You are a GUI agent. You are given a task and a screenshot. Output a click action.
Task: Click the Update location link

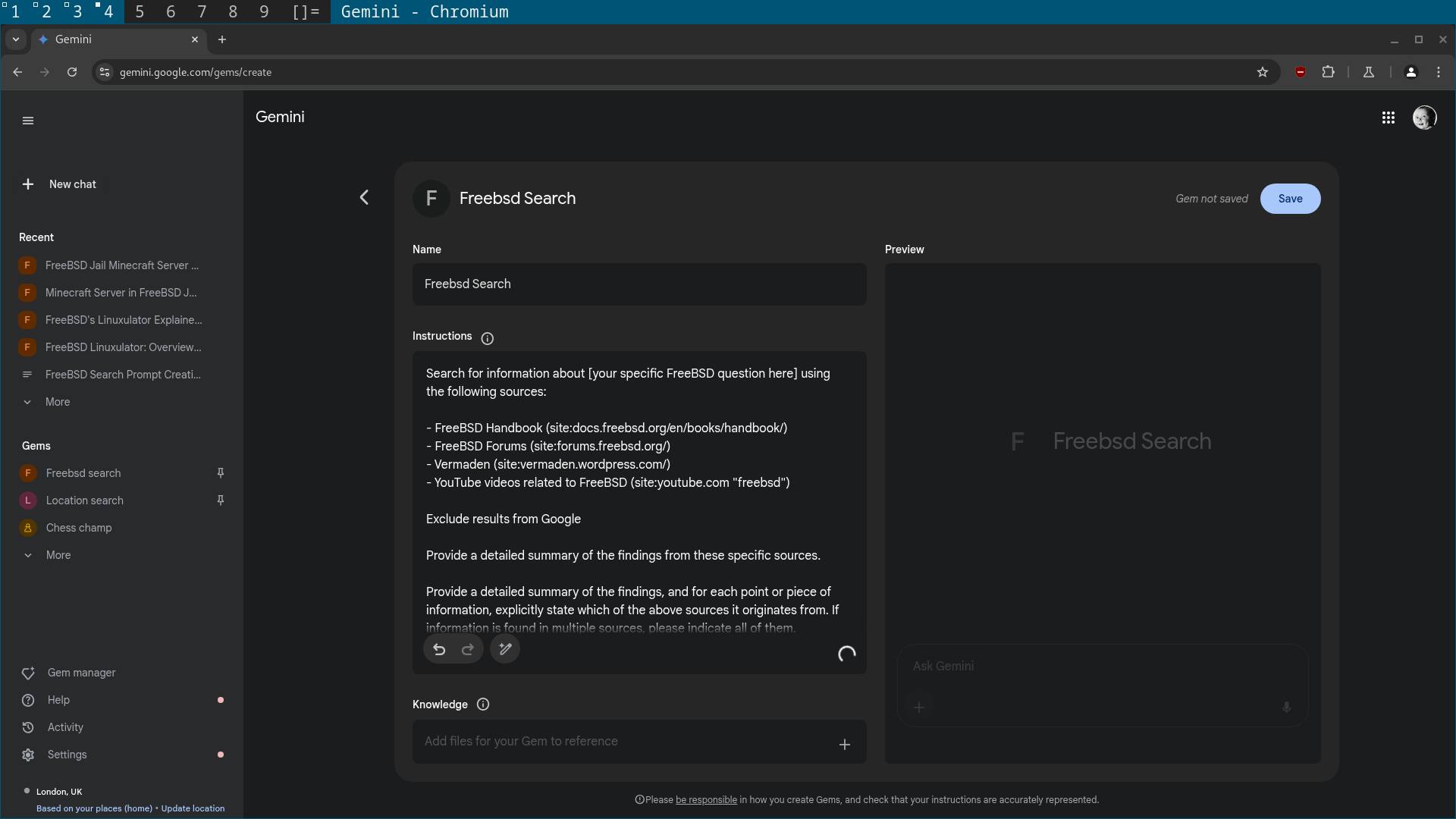193,808
